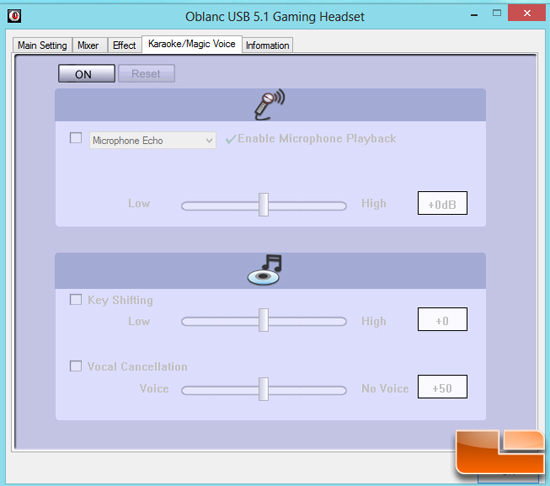Click the microphone karaoke icon
The height and width of the screenshot is (486, 550).
coord(269,104)
